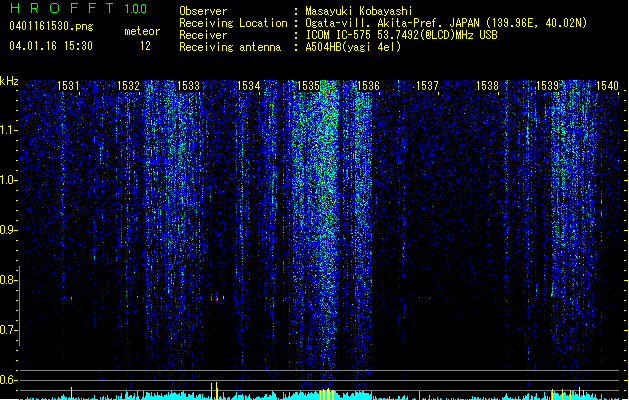Screen dimensions: 629x400
Task: Click the 0.8 kHz axis label
Action: 8,280
